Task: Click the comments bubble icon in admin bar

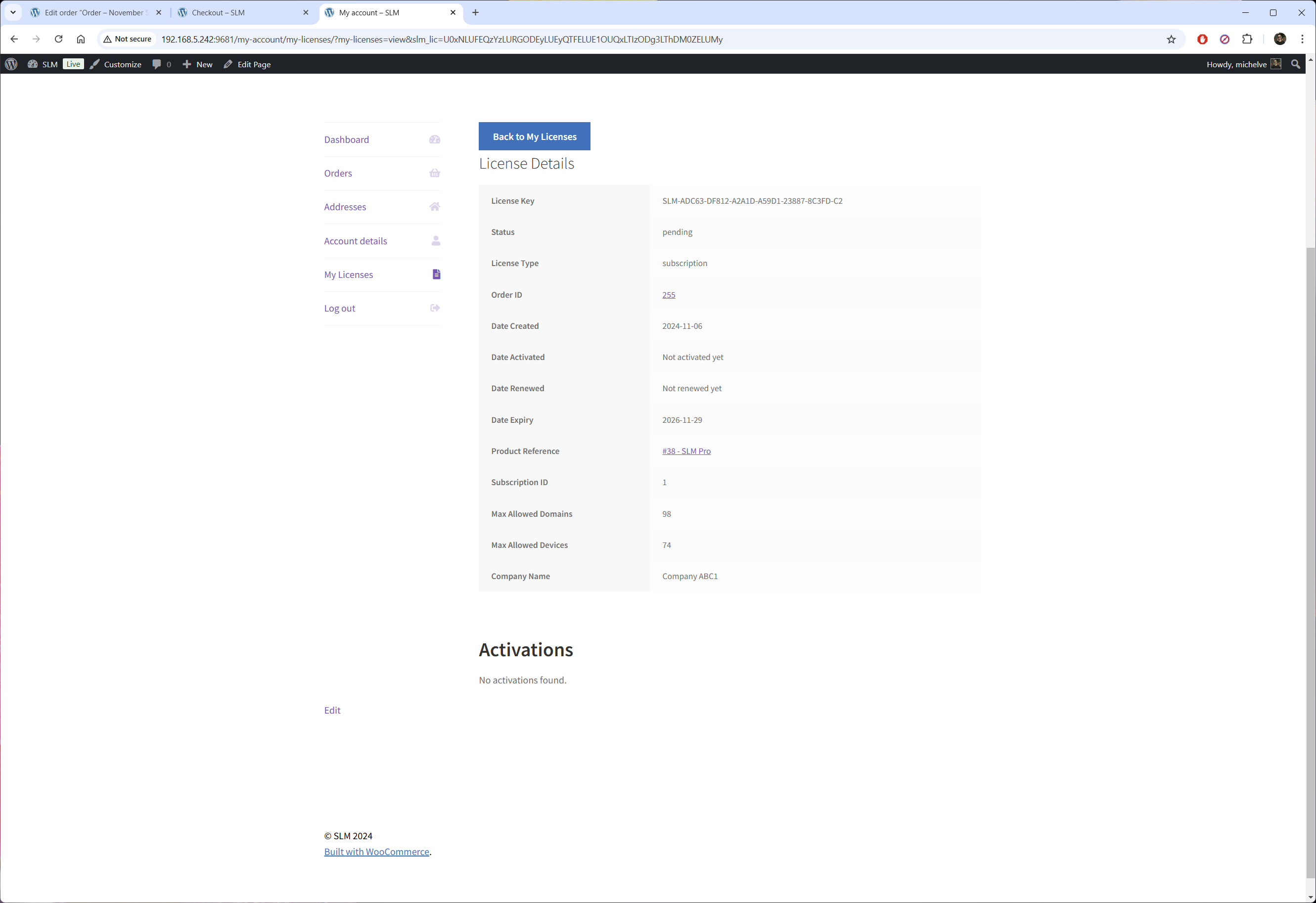Action: click(157, 64)
